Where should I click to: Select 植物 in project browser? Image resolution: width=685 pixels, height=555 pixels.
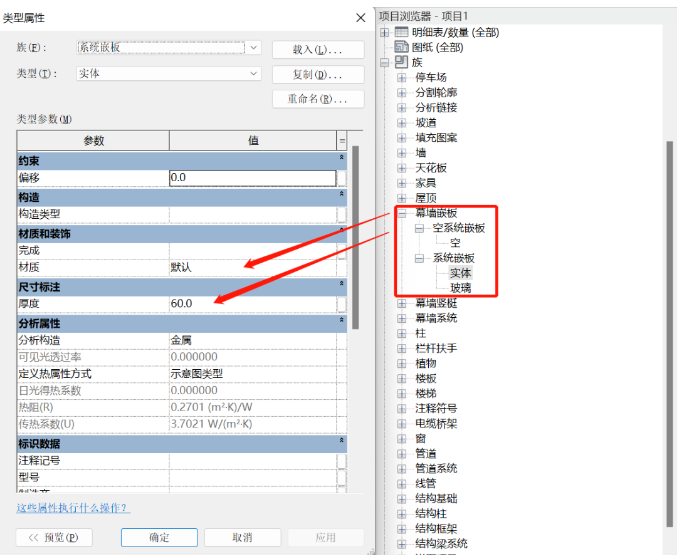click(x=426, y=363)
